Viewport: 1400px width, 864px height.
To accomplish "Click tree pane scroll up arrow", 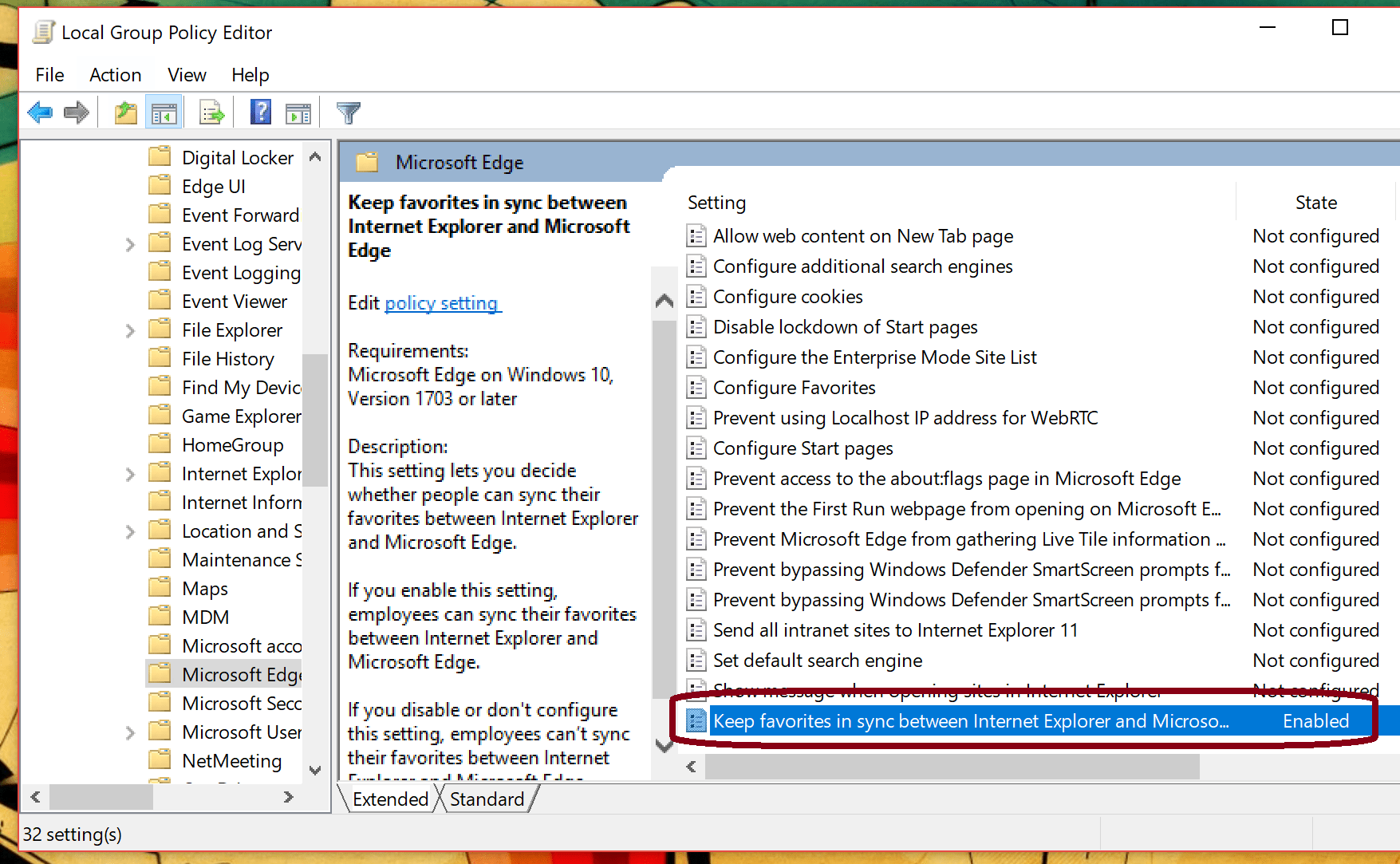I will click(315, 157).
